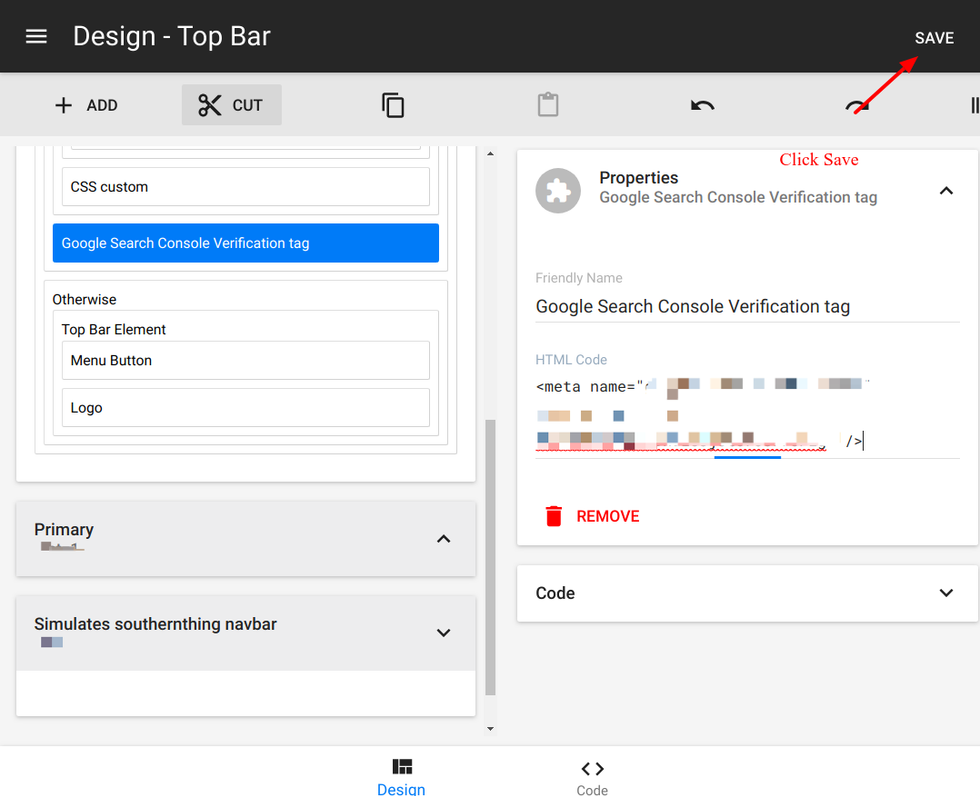This screenshot has width=980, height=796.
Task: Select the Logo element in tree
Action: pyautogui.click(x=245, y=408)
